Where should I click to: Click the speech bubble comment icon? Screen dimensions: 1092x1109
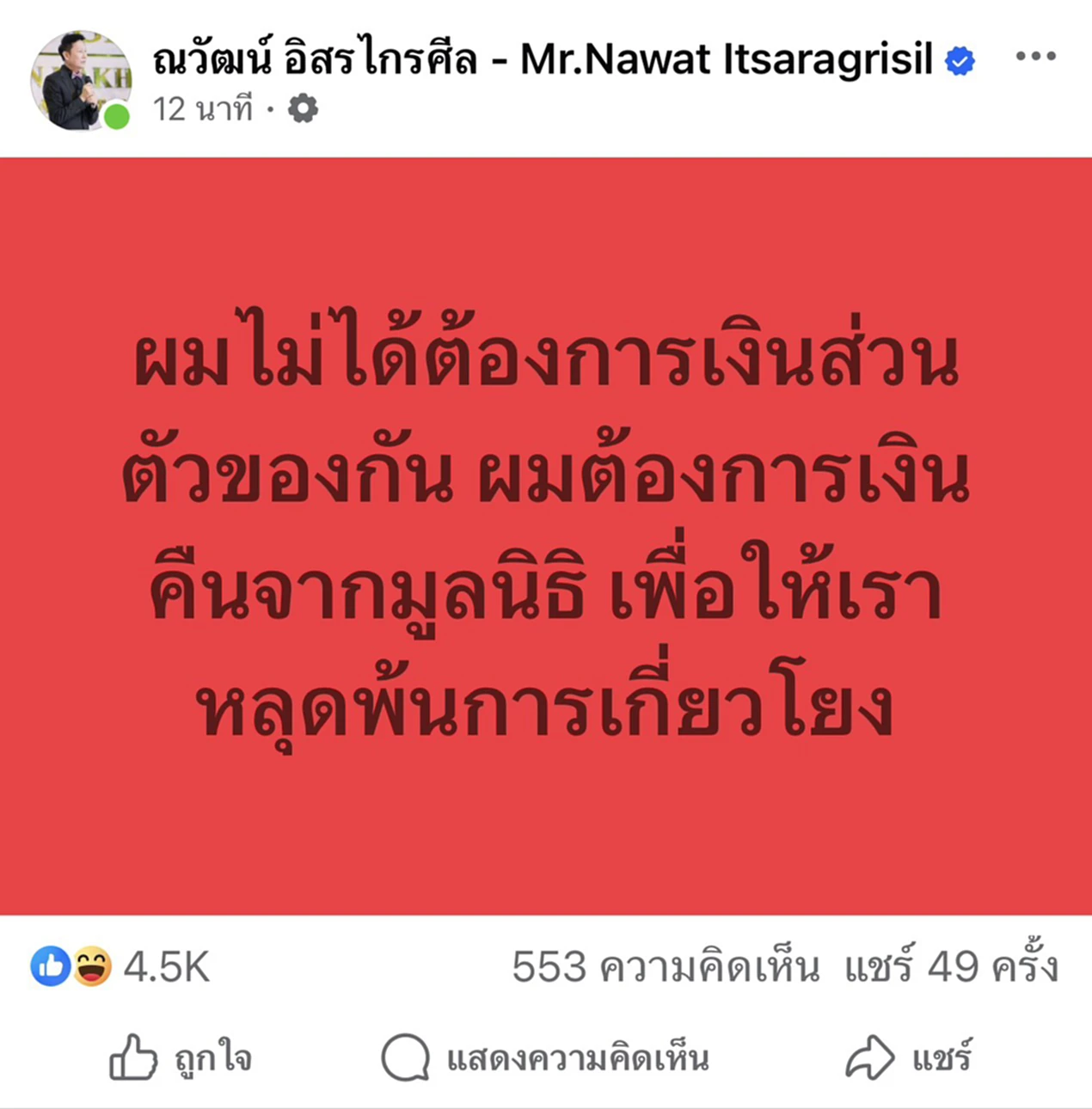405,1057
